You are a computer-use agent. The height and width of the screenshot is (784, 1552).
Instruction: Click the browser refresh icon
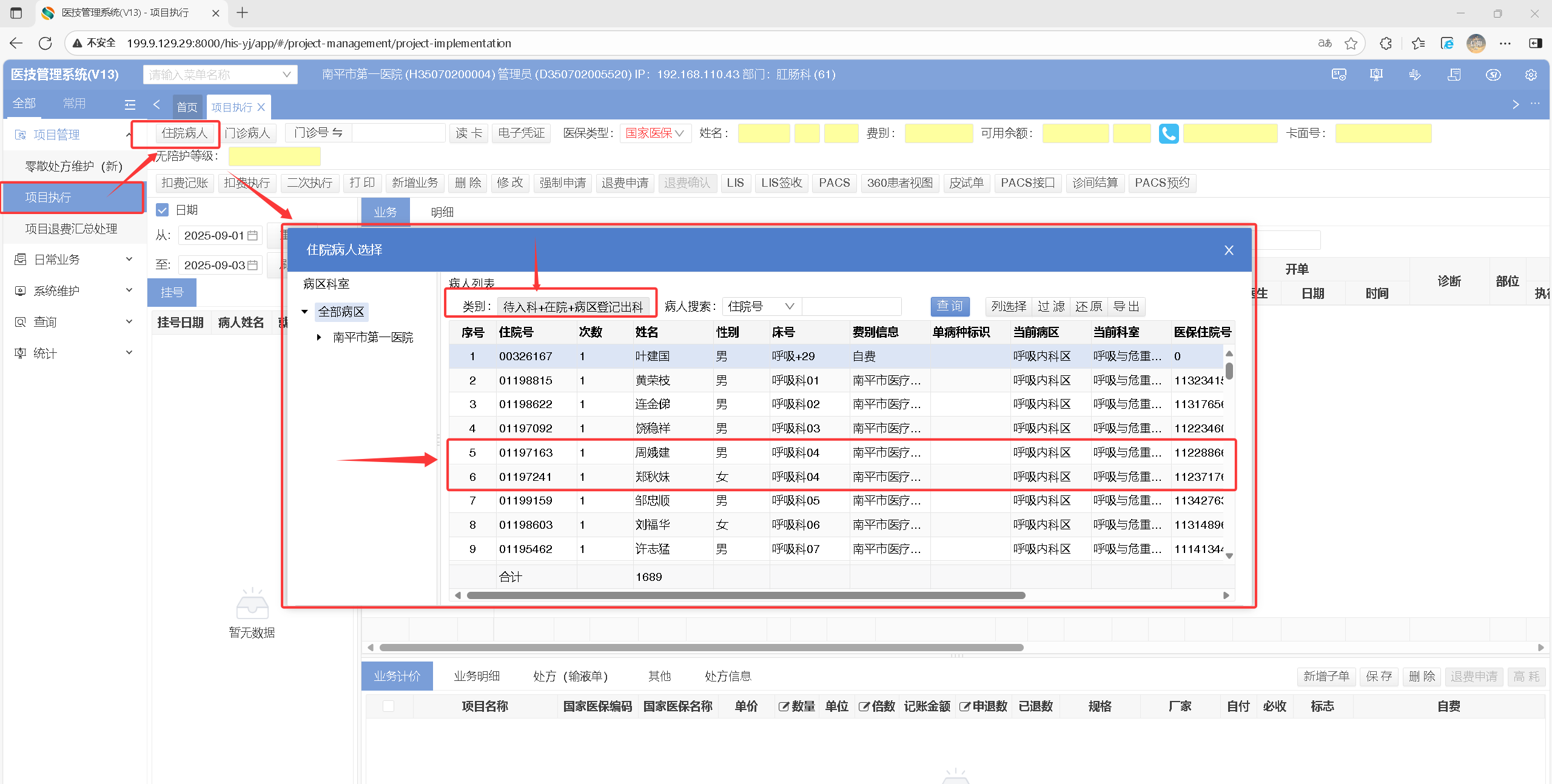coord(45,43)
